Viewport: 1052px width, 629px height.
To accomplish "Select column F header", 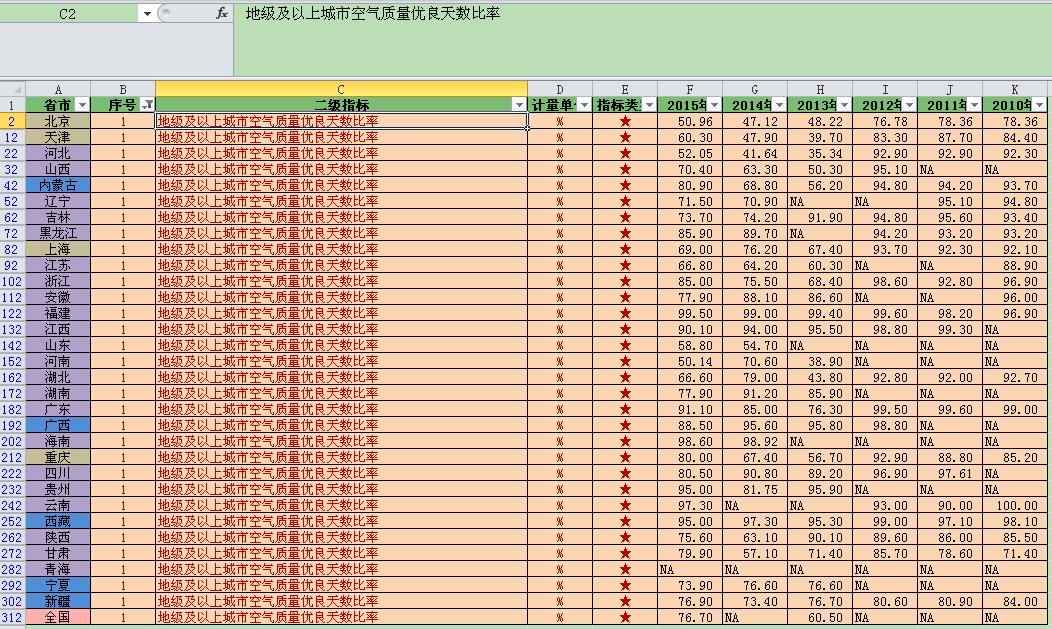I will 690,89.
